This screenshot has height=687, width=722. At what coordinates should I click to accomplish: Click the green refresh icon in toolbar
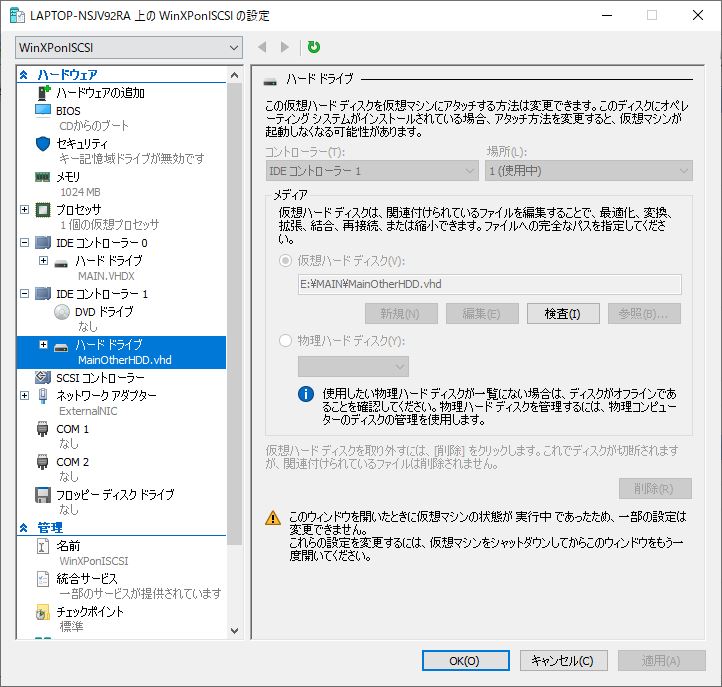tap(314, 47)
